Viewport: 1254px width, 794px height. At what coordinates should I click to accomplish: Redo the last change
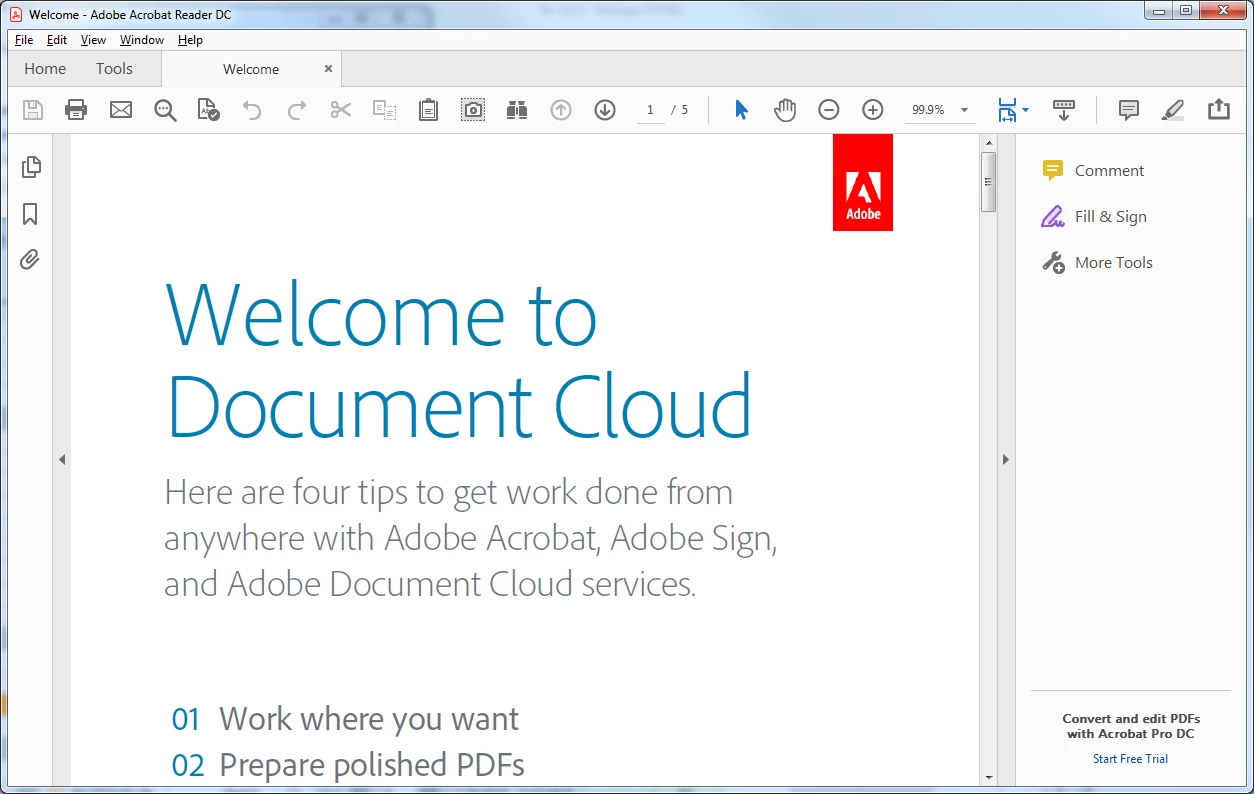click(x=297, y=110)
